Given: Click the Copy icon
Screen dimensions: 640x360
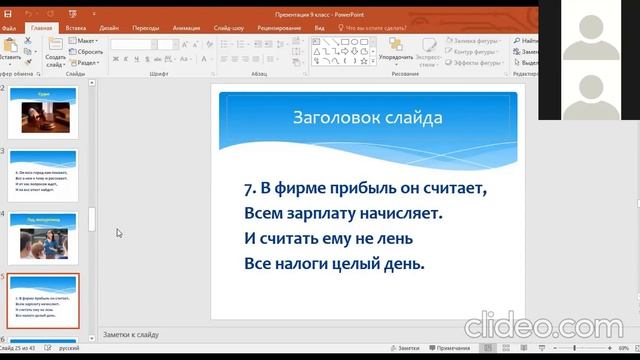Looking at the screenshot, I should tap(28, 51).
